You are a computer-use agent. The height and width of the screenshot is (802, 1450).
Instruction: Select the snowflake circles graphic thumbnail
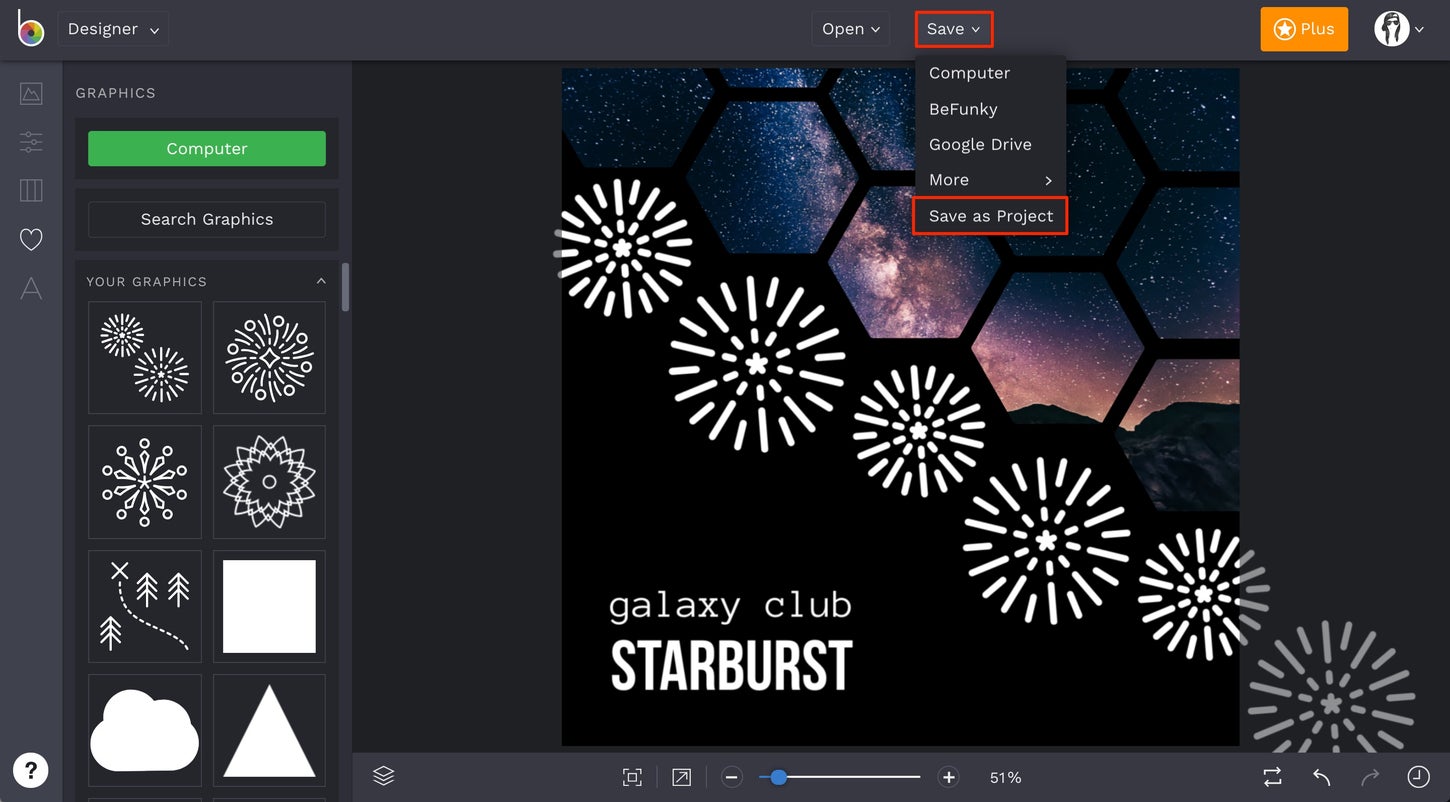[145, 482]
